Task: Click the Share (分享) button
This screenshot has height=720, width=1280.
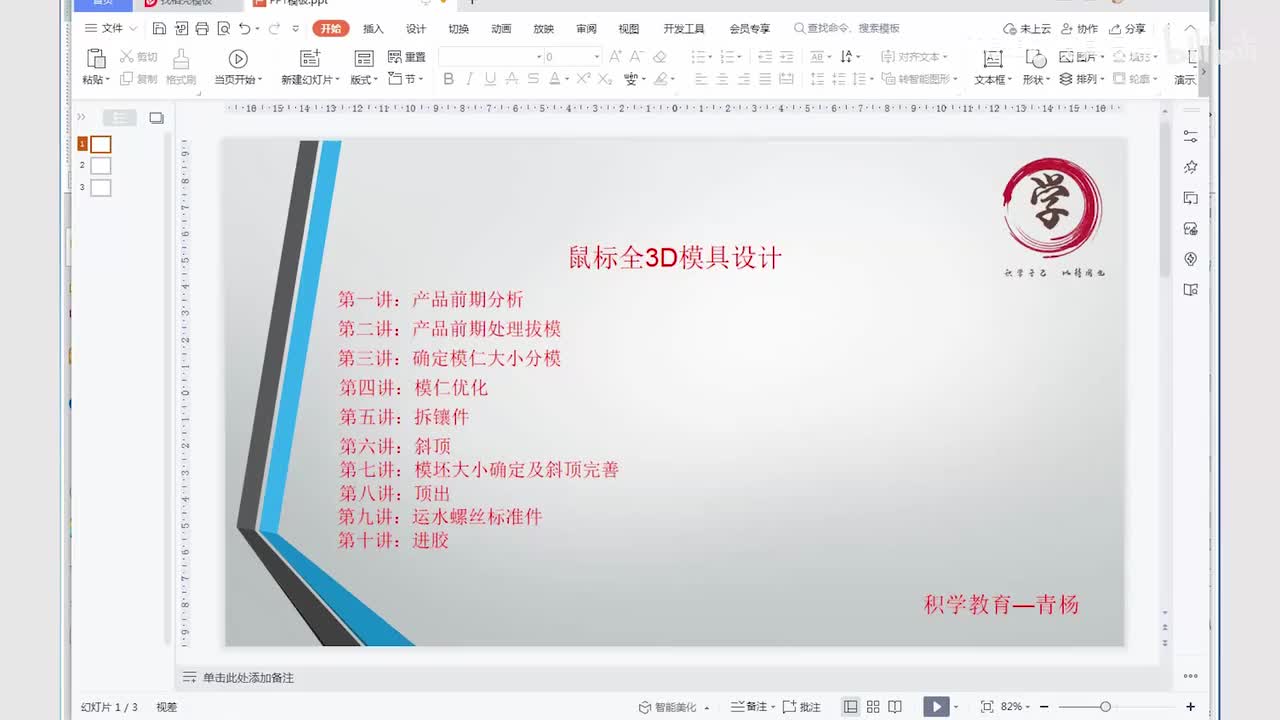Action: [1127, 28]
